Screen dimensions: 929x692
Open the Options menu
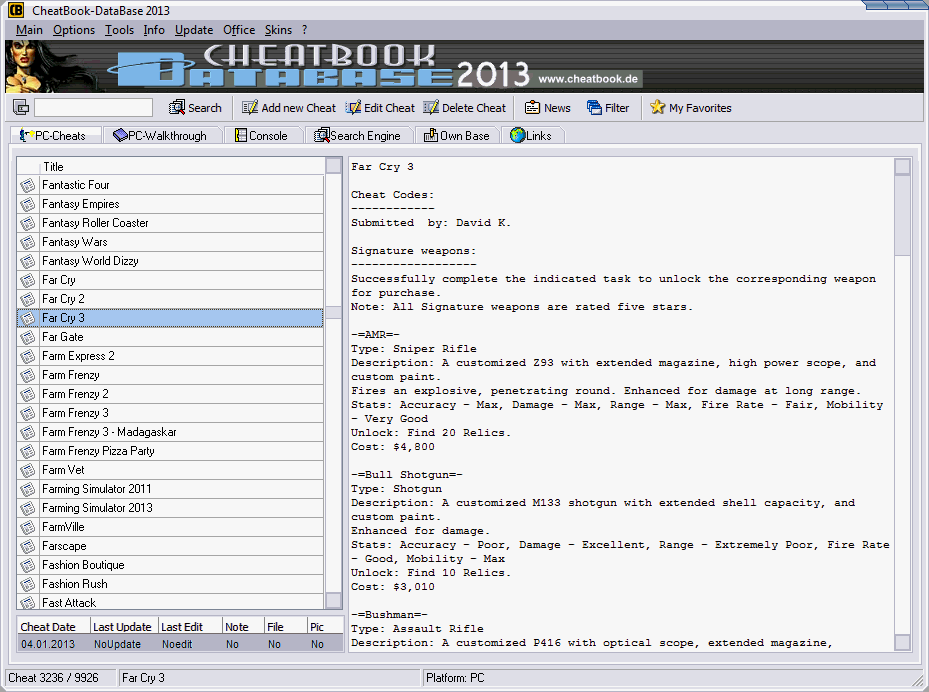pyautogui.click(x=74, y=30)
